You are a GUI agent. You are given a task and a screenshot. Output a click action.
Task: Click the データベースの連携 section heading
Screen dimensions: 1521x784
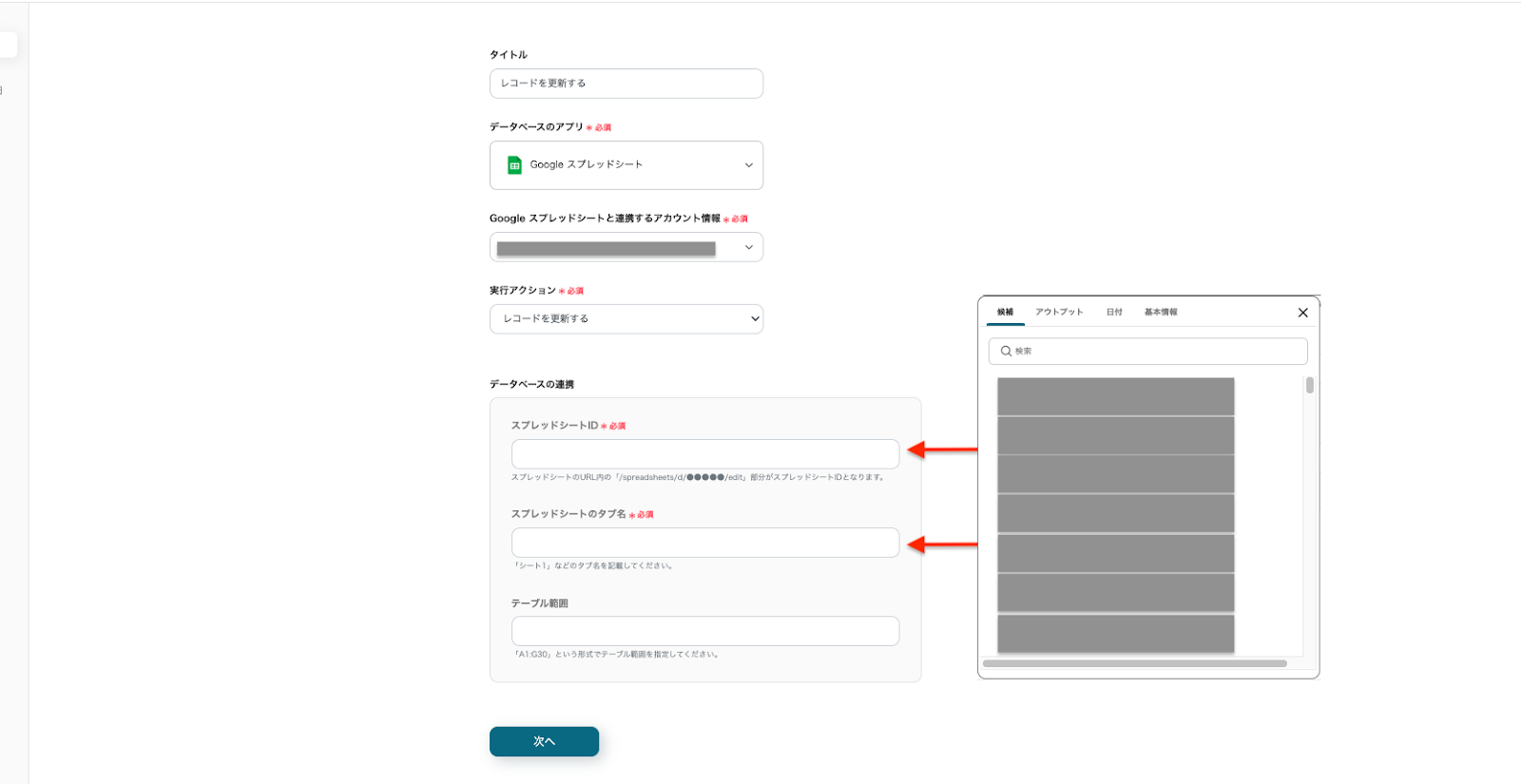pos(532,384)
